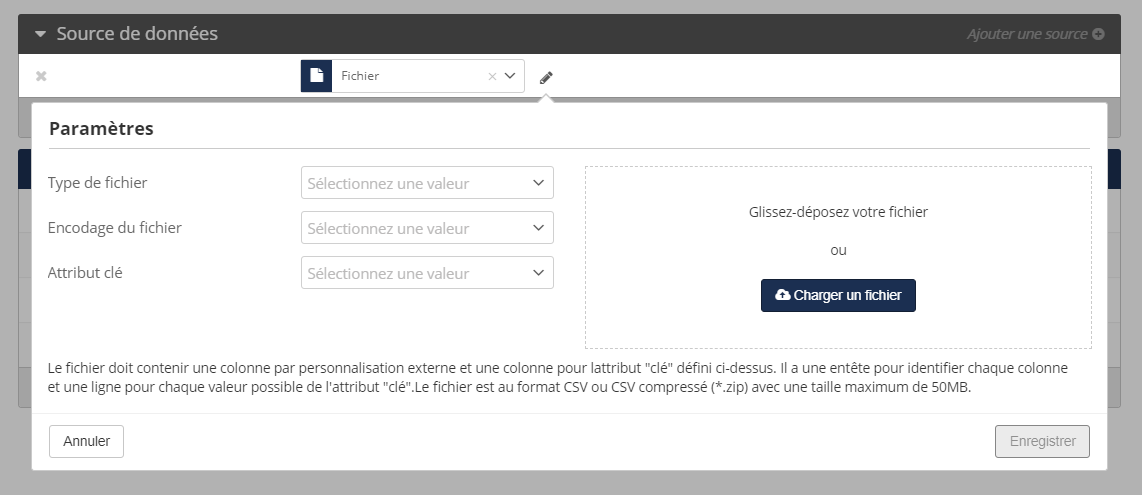
Task: Click the Type de fichier label
Action: pyautogui.click(x=98, y=183)
